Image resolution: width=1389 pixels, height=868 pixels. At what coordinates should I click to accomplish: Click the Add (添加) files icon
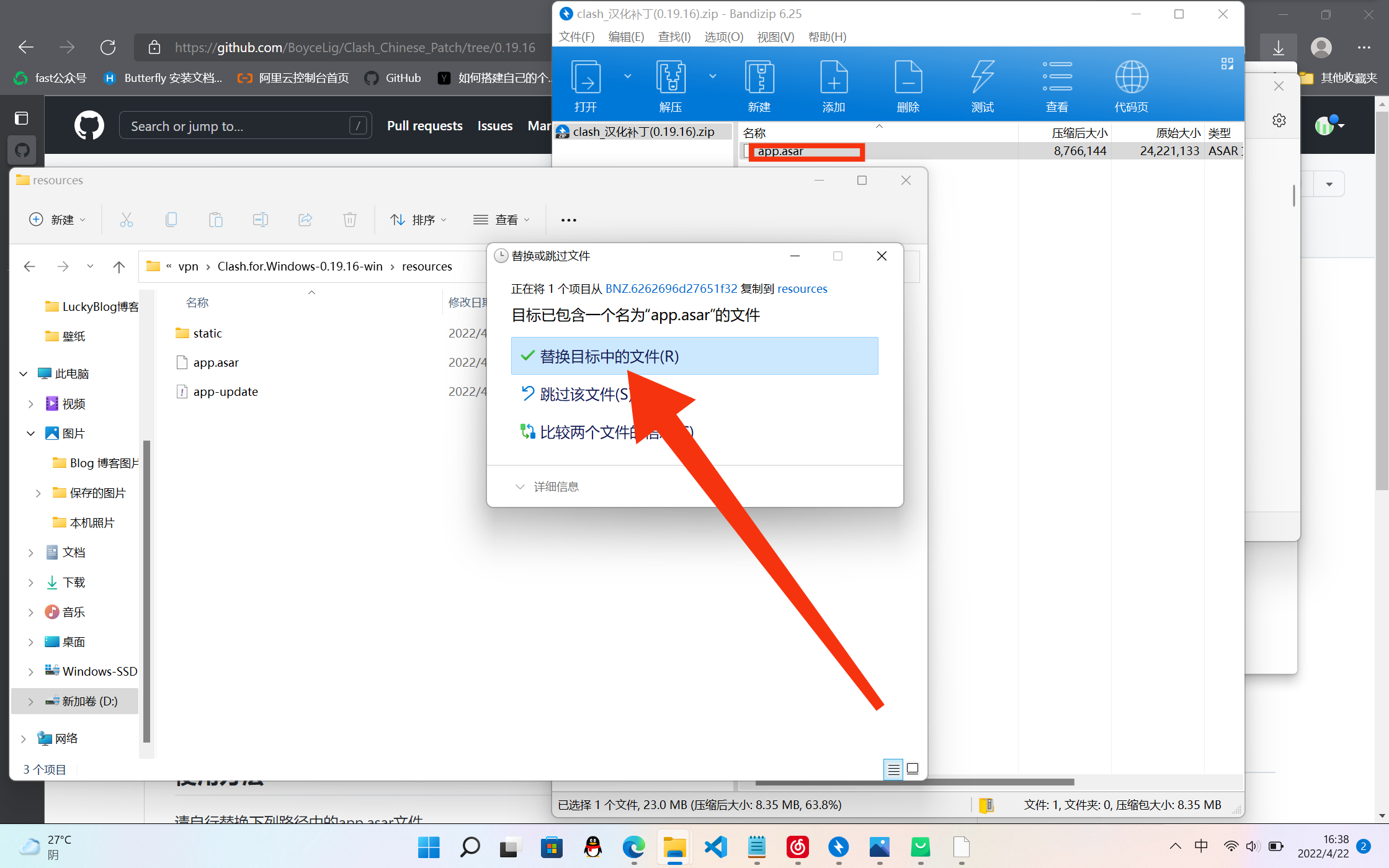pos(833,78)
